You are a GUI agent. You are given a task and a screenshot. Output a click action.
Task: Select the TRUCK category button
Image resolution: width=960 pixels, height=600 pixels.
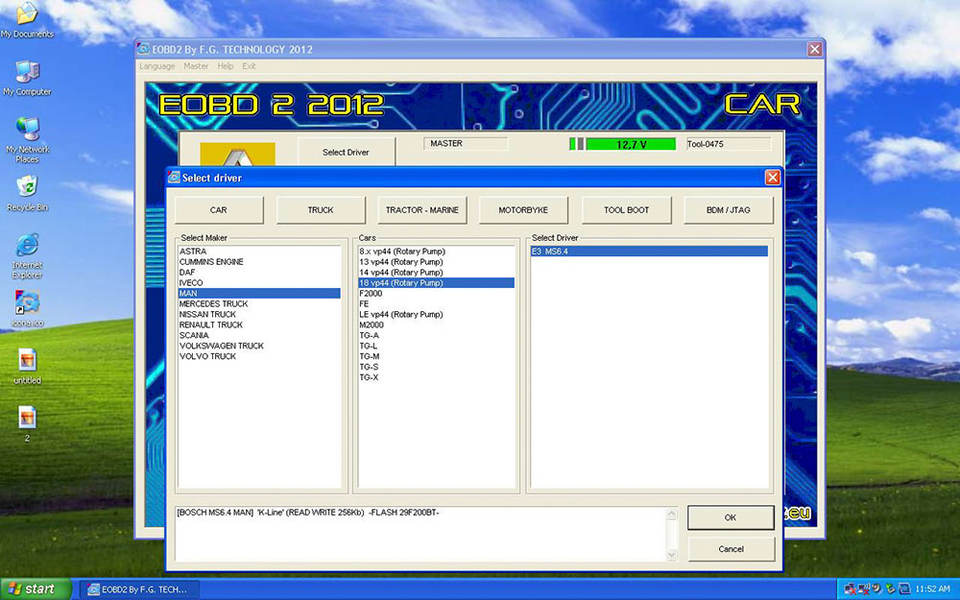click(320, 210)
